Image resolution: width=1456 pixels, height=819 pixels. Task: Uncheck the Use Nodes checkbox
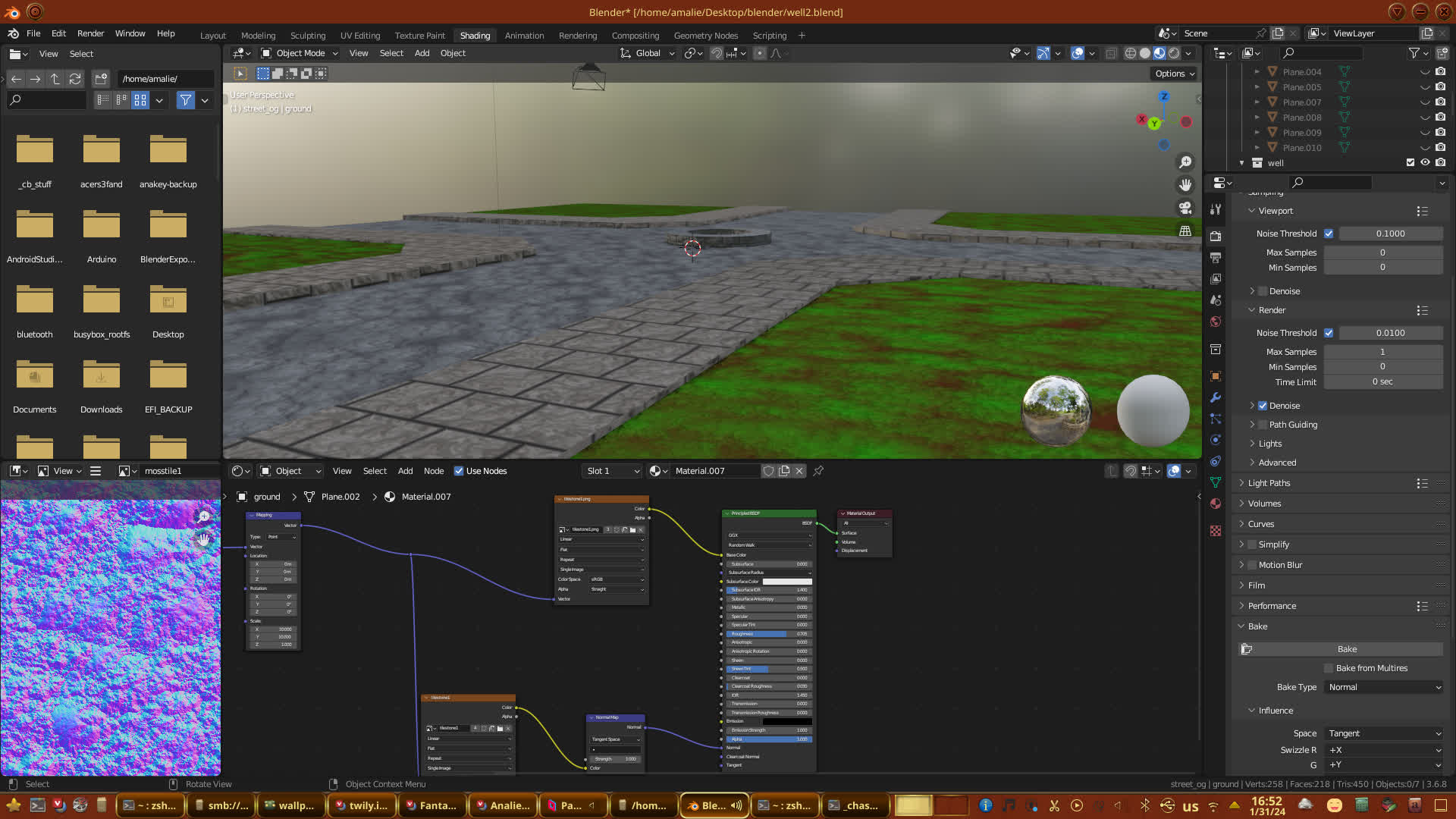click(x=459, y=471)
